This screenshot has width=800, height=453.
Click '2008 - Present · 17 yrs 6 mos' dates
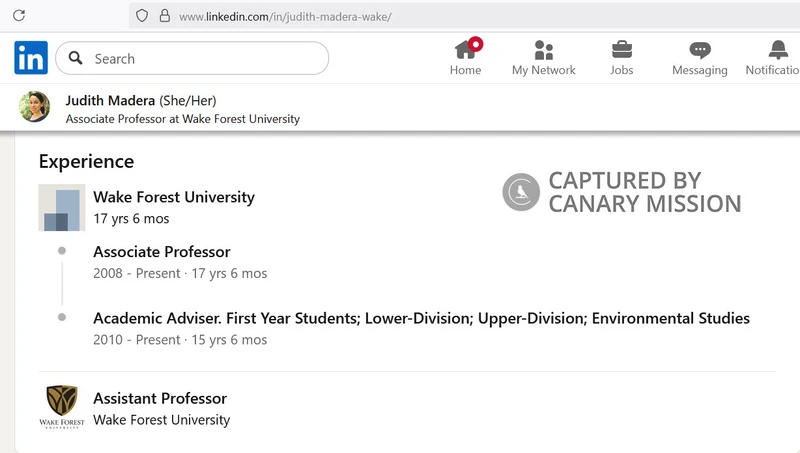point(180,273)
